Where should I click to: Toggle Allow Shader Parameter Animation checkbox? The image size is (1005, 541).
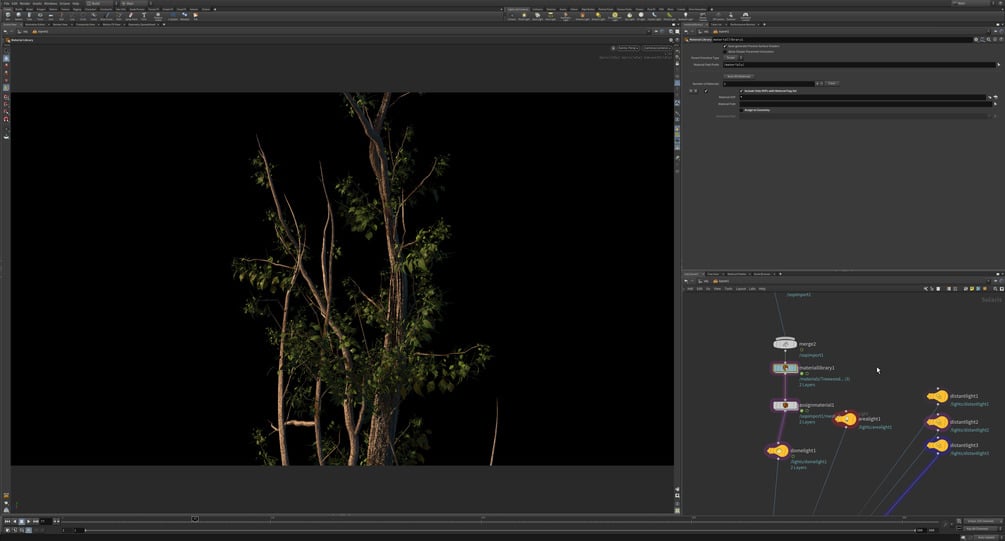tap(725, 51)
